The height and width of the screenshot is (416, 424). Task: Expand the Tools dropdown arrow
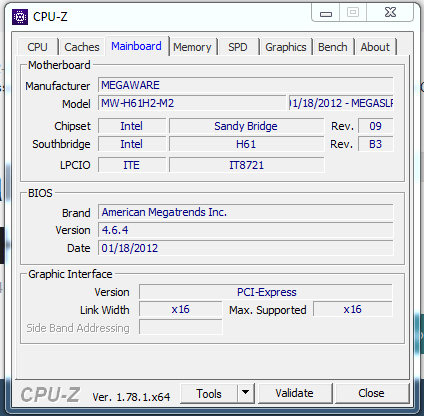tap(246, 394)
